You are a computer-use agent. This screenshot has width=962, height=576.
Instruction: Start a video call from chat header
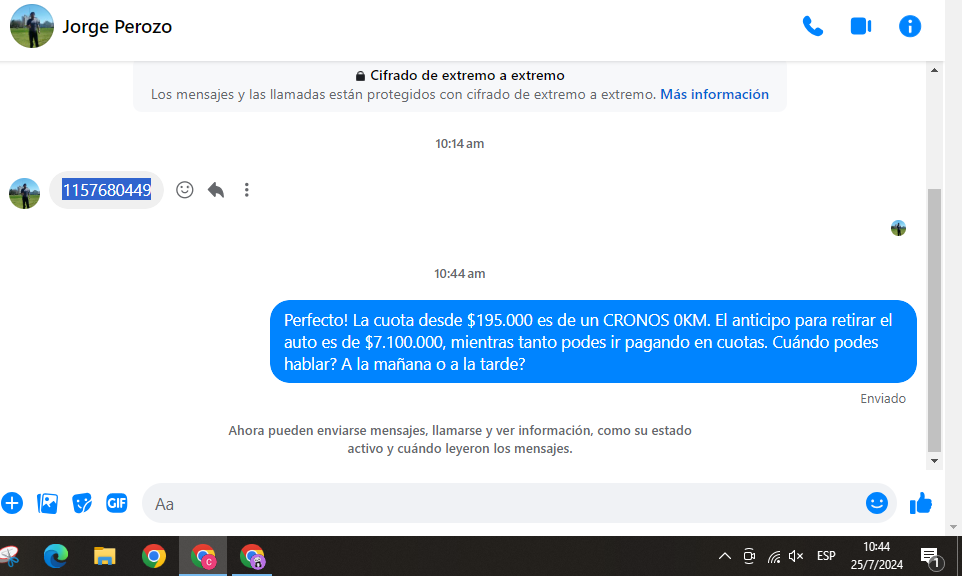click(860, 27)
